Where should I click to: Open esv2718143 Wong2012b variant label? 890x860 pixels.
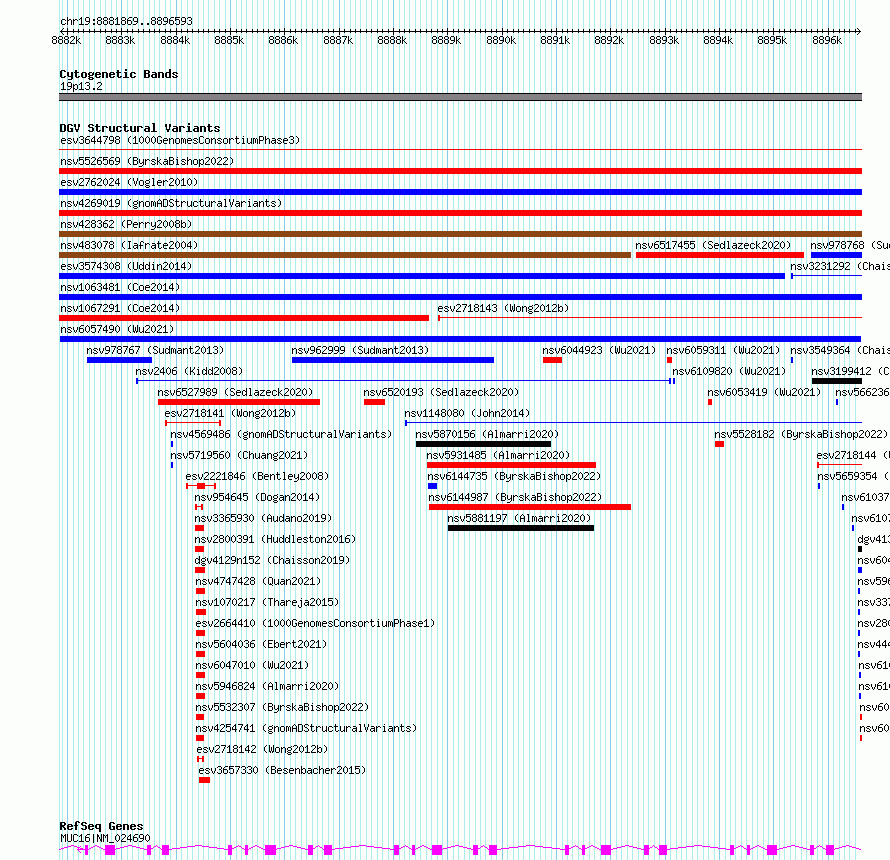503,308
